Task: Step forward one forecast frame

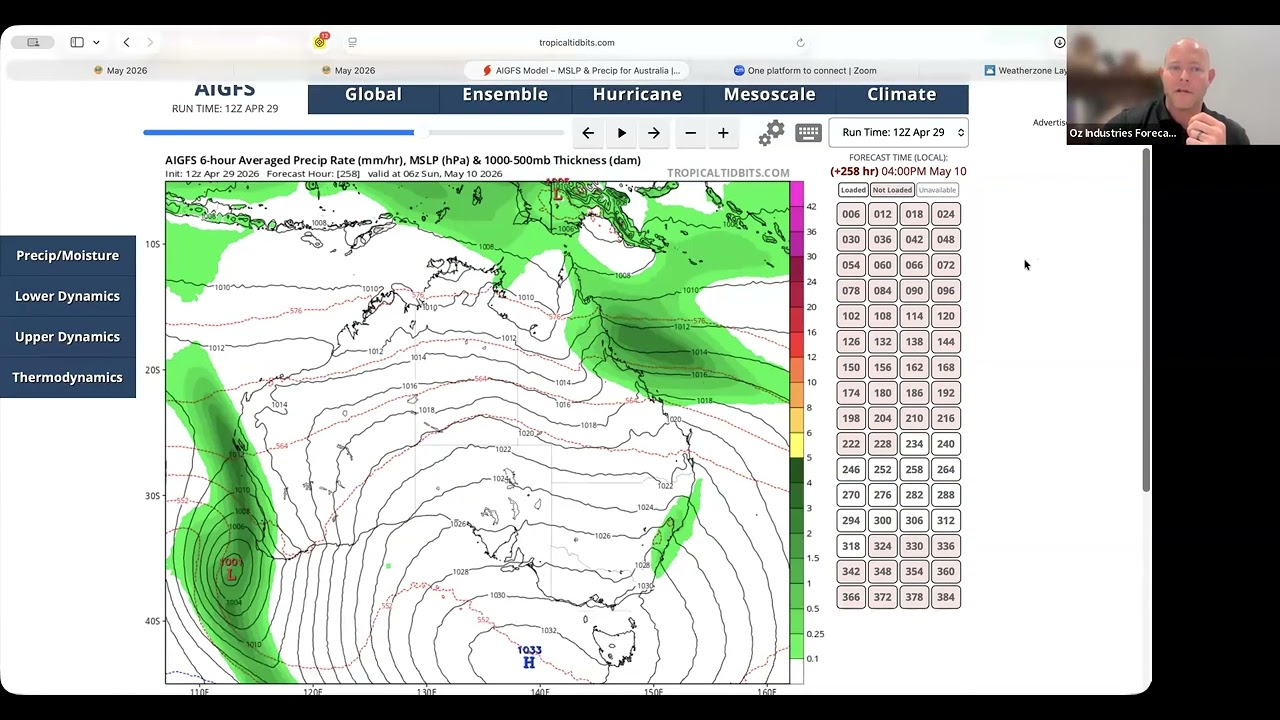Action: 654,133
